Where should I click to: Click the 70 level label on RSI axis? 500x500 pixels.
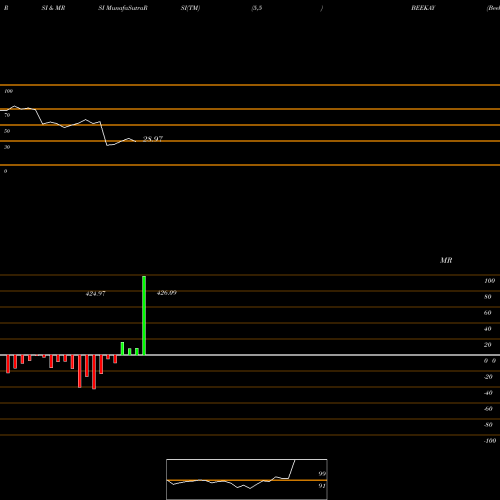click(7, 115)
